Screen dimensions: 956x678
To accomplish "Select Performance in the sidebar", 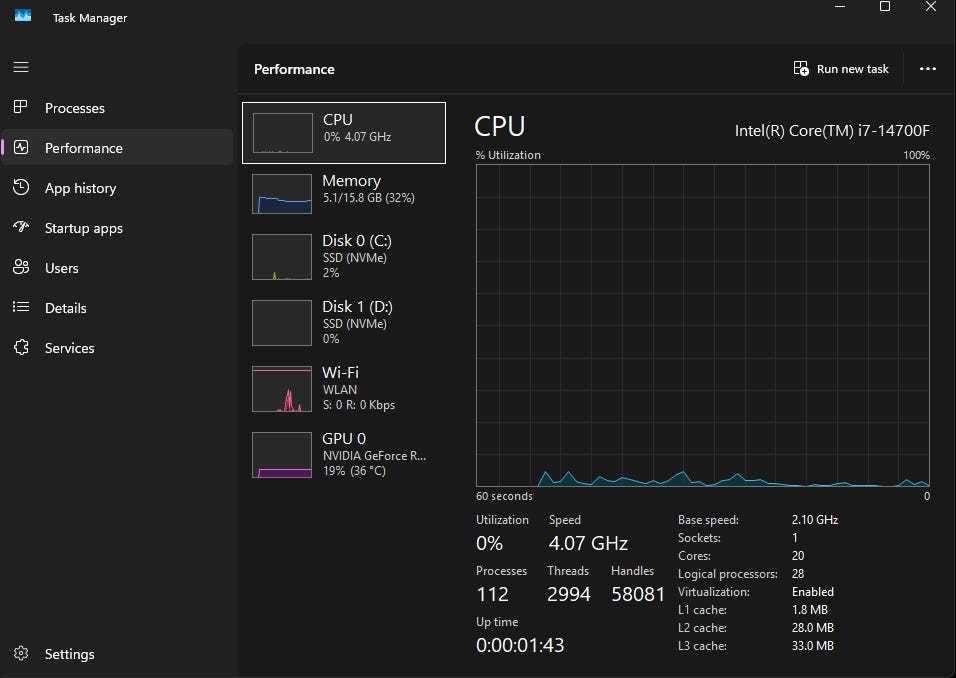I will coord(117,148).
